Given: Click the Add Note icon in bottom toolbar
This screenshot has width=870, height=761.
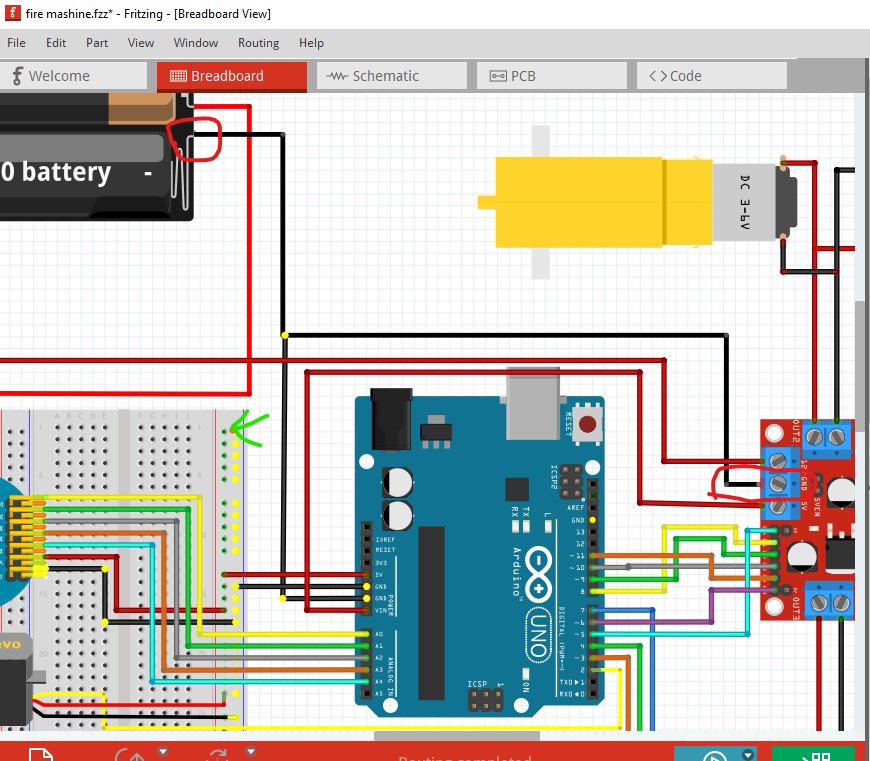Looking at the screenshot, I should (x=40, y=755).
